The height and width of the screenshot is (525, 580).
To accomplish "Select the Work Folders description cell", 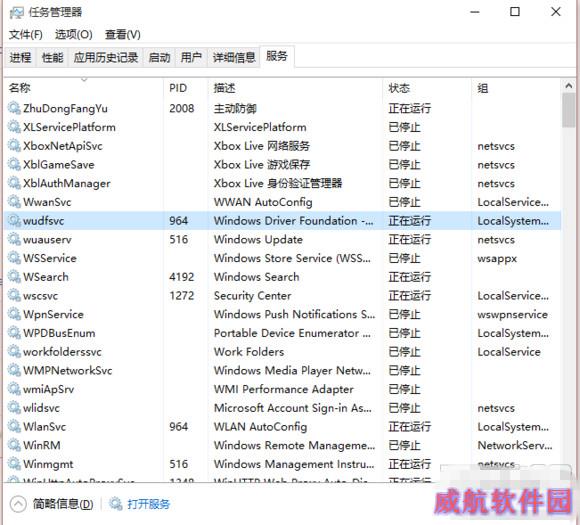I will [x=249, y=351].
